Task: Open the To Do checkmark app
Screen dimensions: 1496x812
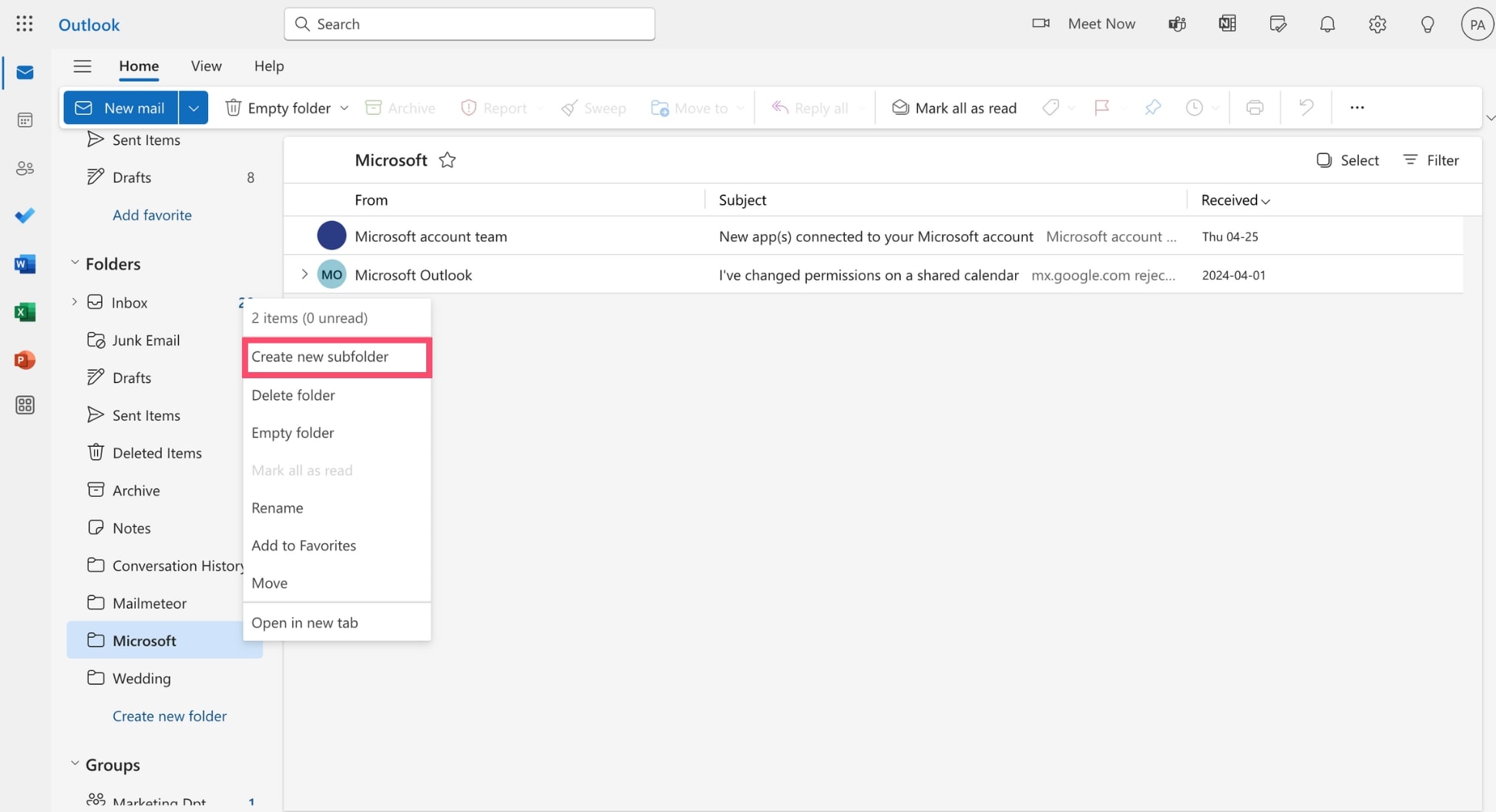Action: [x=25, y=216]
